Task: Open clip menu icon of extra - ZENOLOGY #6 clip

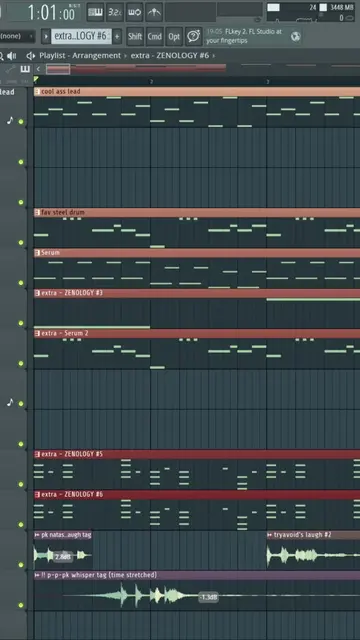Action: click(x=37, y=495)
